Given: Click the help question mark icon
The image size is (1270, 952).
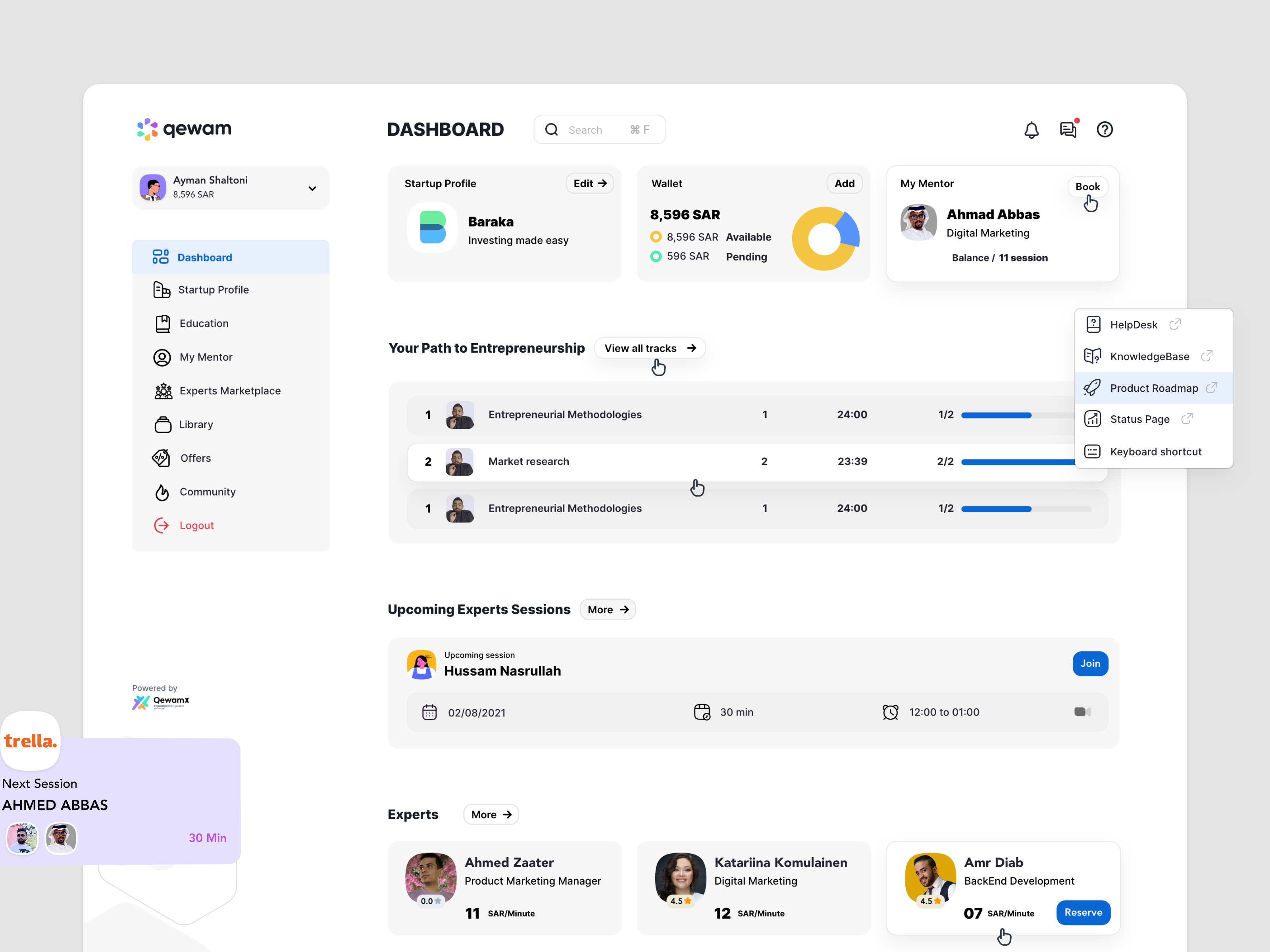Looking at the screenshot, I should click(x=1104, y=130).
